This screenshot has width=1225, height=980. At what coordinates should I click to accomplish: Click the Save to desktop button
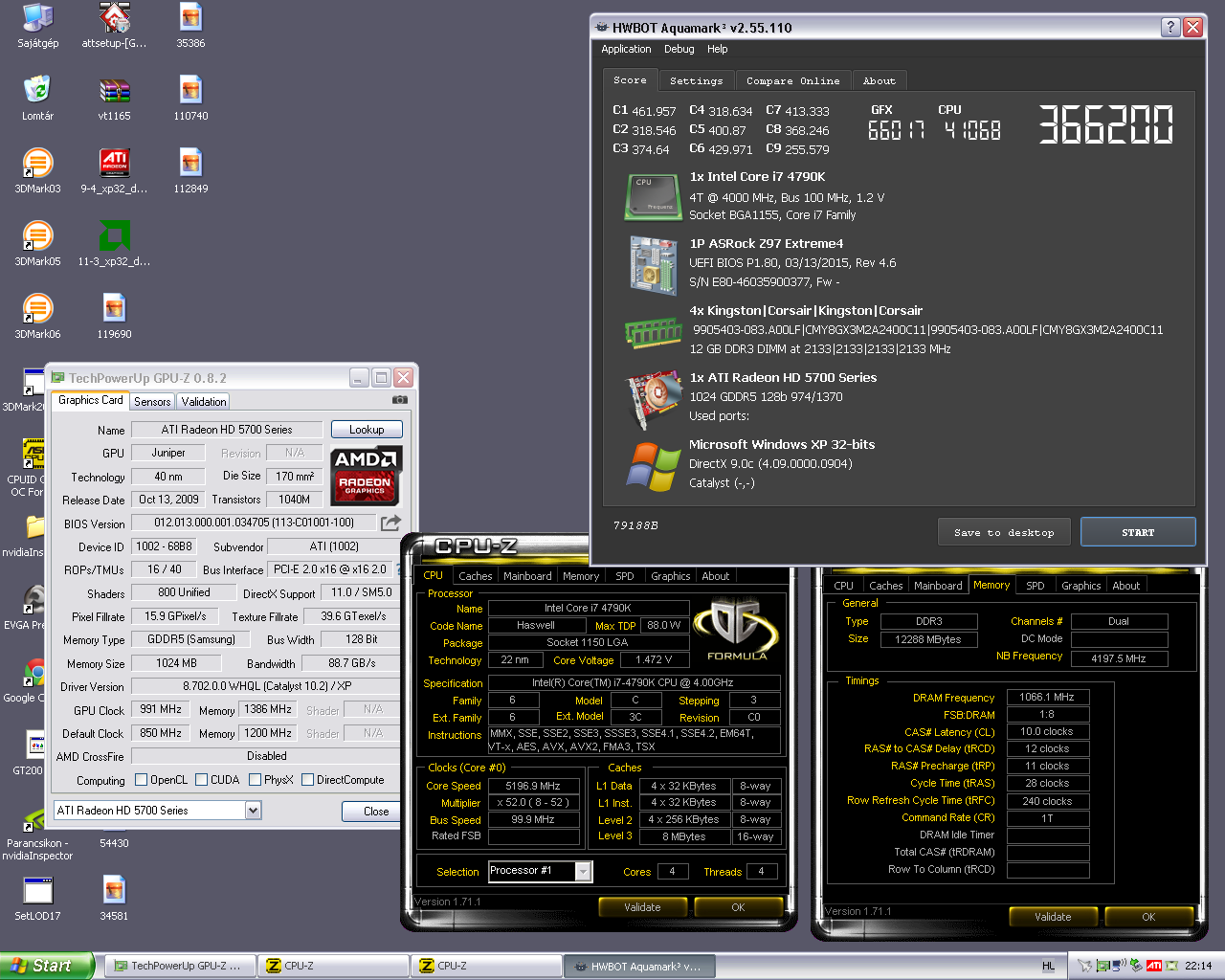click(1004, 532)
